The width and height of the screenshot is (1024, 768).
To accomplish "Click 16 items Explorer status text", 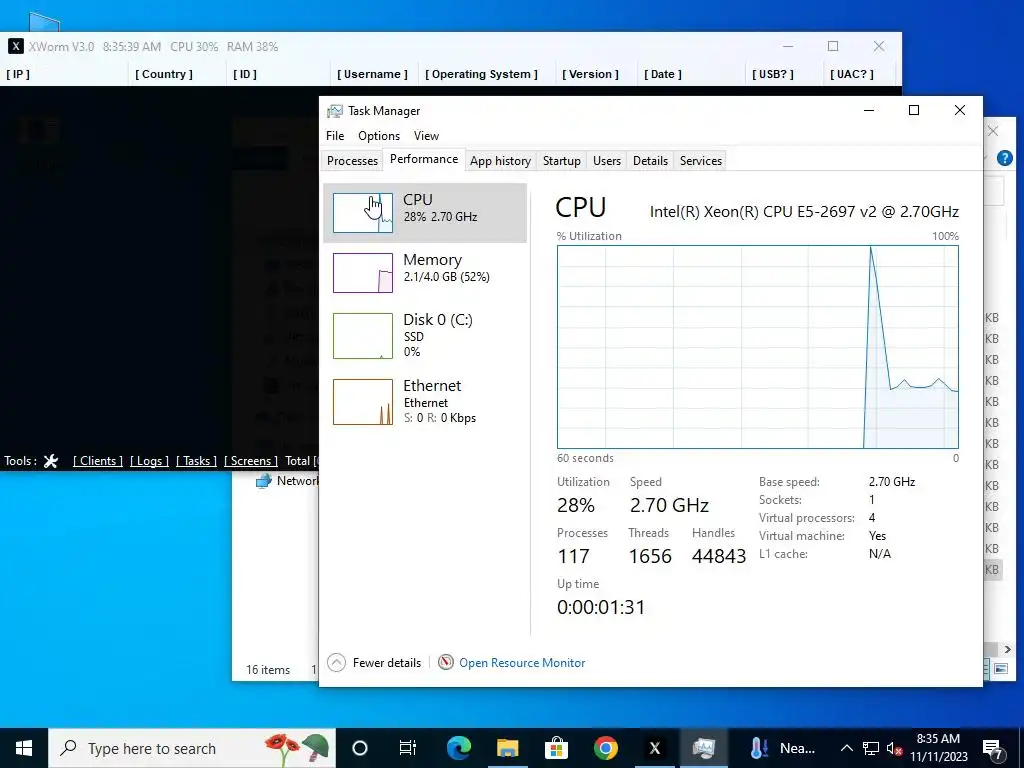I will tap(268, 670).
